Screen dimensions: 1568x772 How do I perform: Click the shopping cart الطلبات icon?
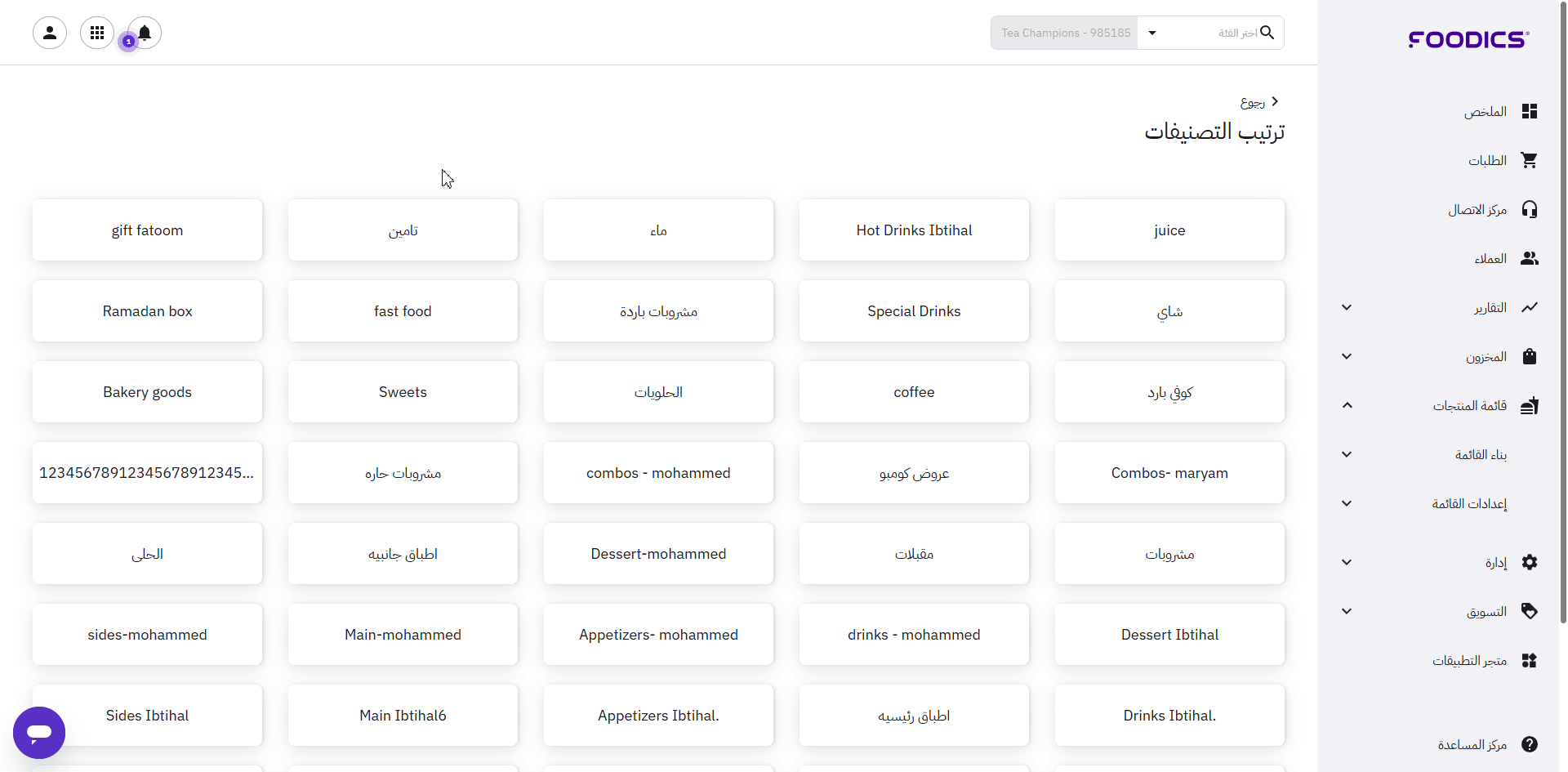(x=1529, y=161)
